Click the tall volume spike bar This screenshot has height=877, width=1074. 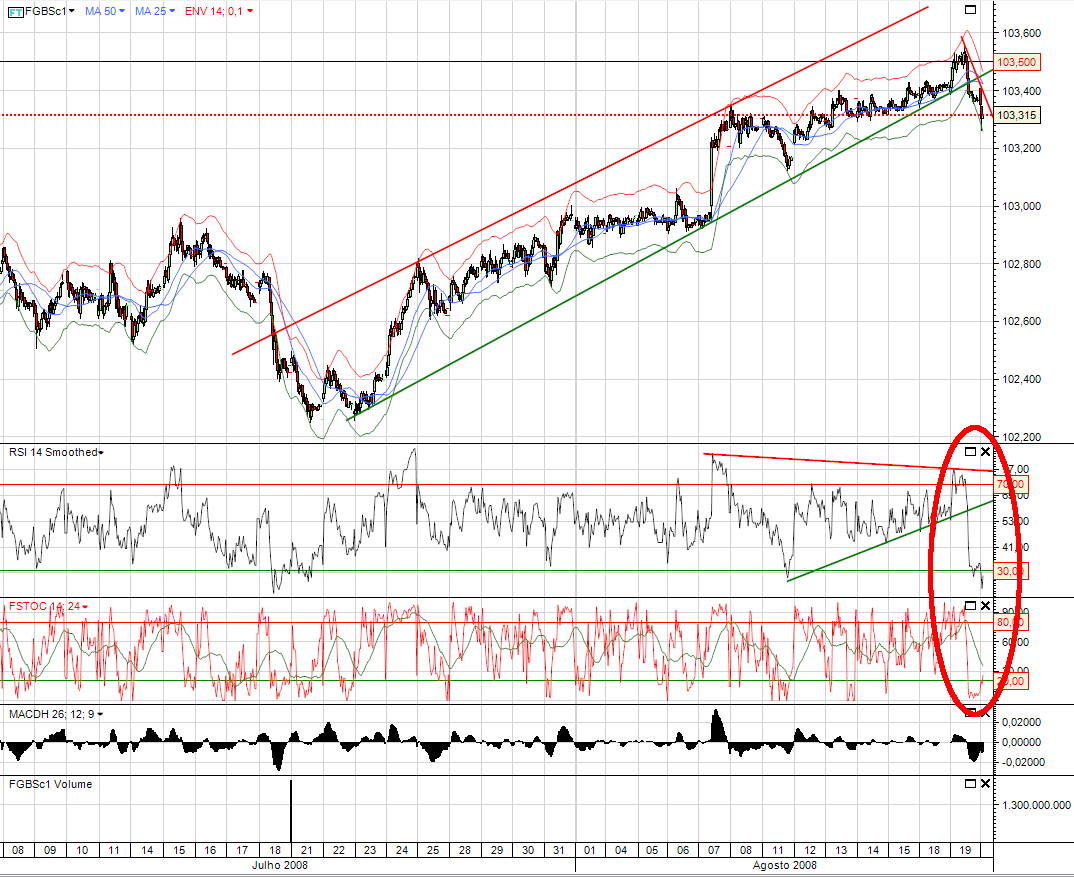tap(291, 811)
